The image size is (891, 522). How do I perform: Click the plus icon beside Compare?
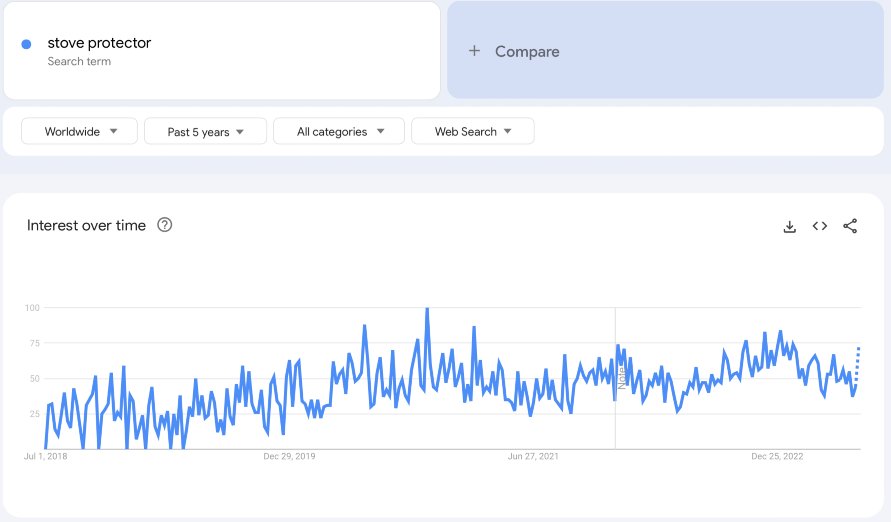tap(474, 51)
